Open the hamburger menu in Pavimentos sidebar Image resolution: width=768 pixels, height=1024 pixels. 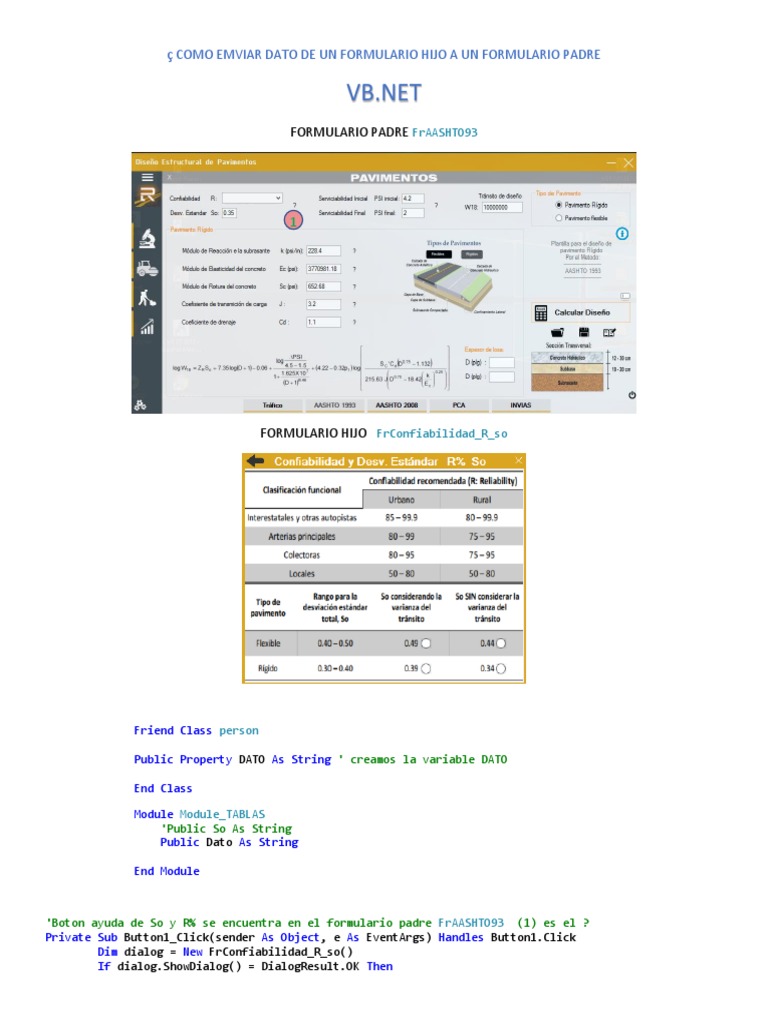tap(148, 177)
